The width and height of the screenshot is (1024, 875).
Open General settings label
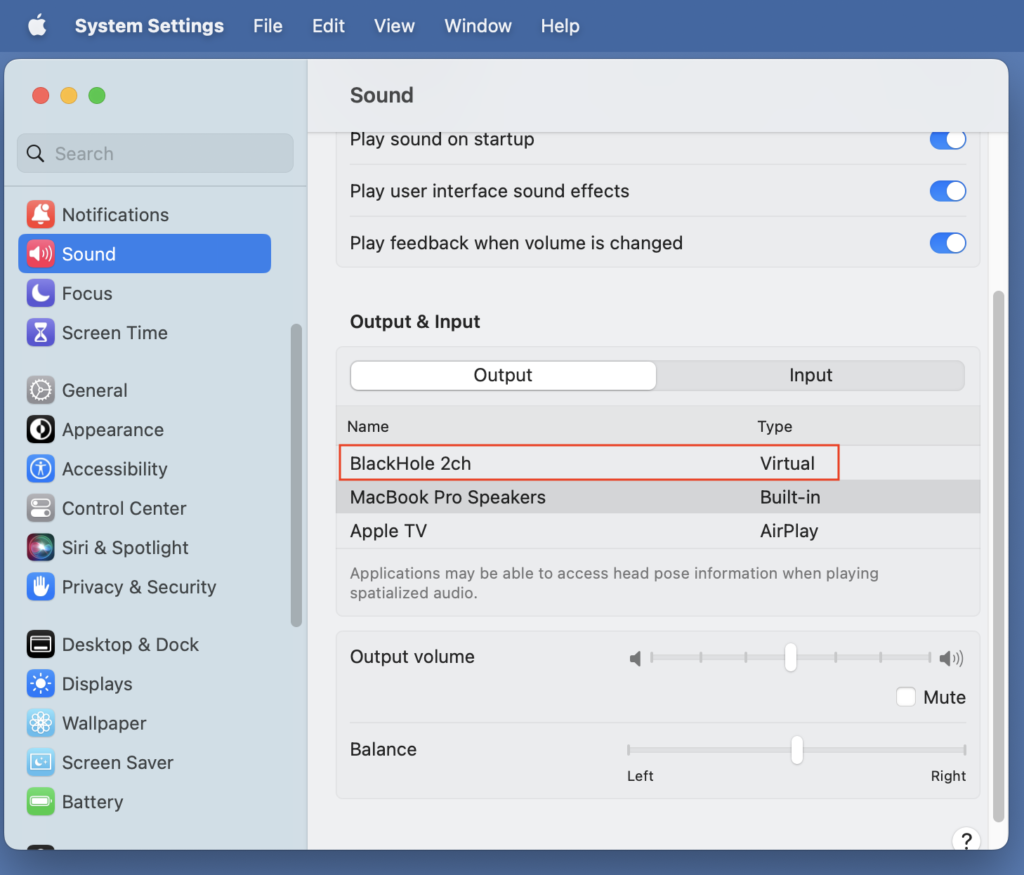coord(95,390)
